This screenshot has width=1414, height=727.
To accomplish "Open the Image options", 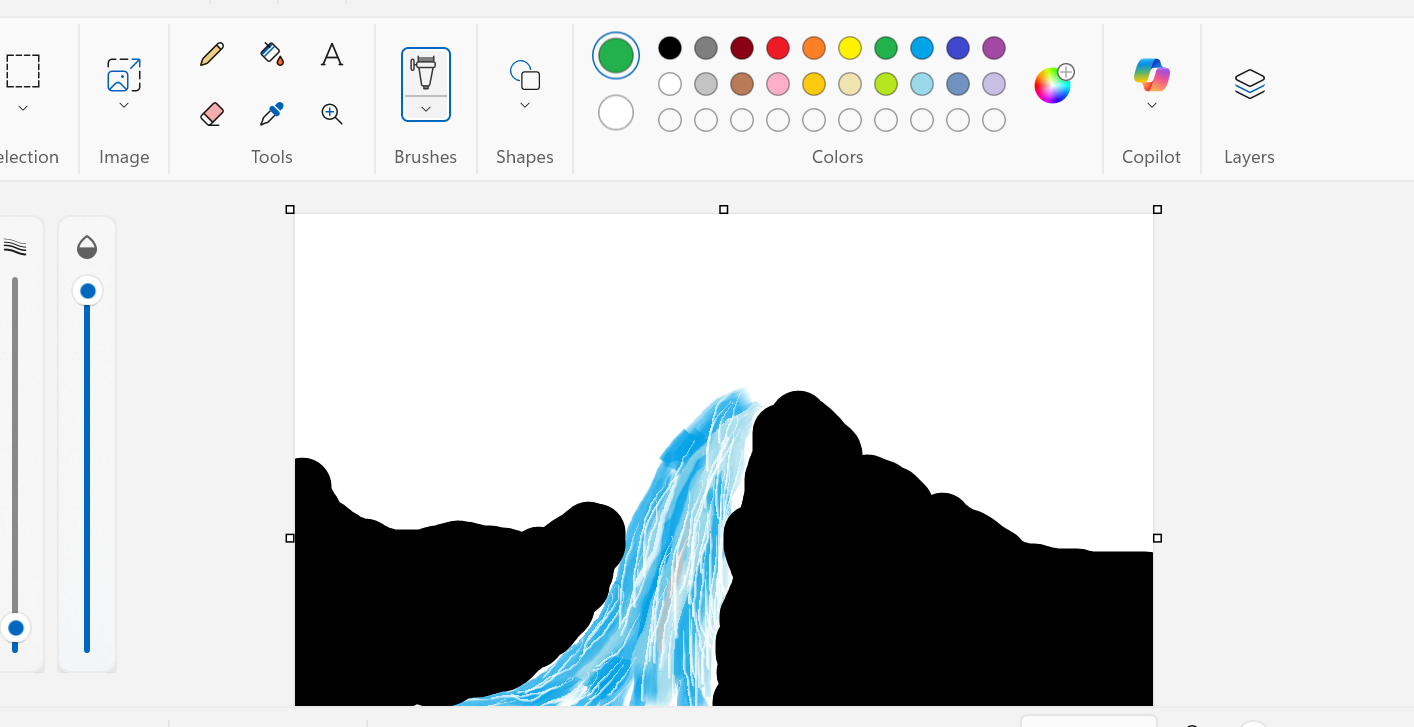I will coord(122,75).
